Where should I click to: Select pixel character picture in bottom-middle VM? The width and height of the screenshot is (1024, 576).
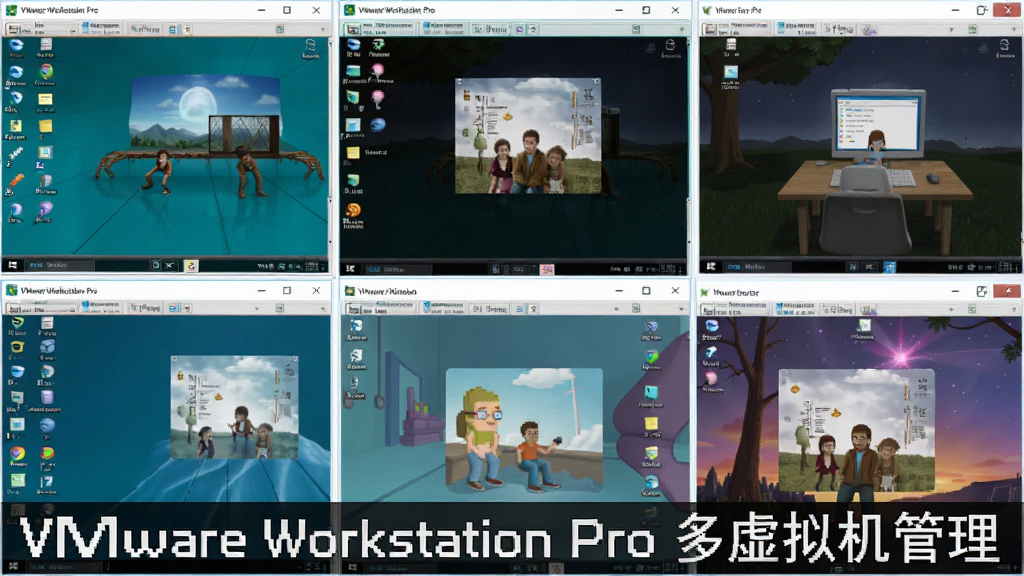524,430
